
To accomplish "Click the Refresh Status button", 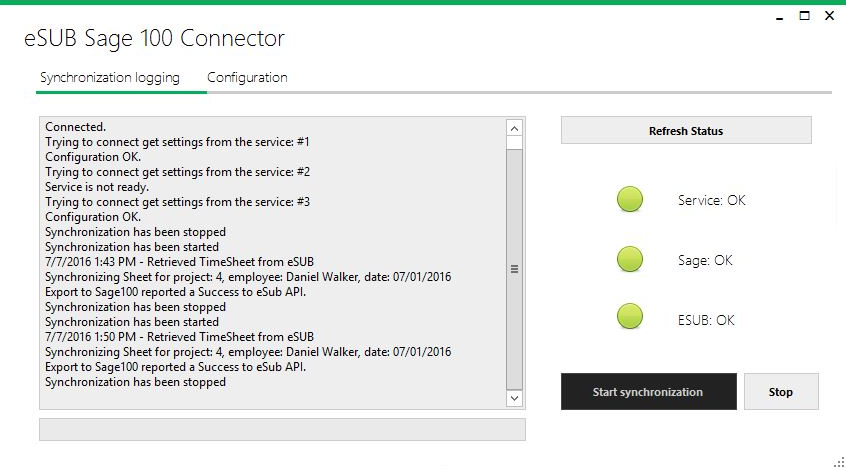I will point(686,131).
